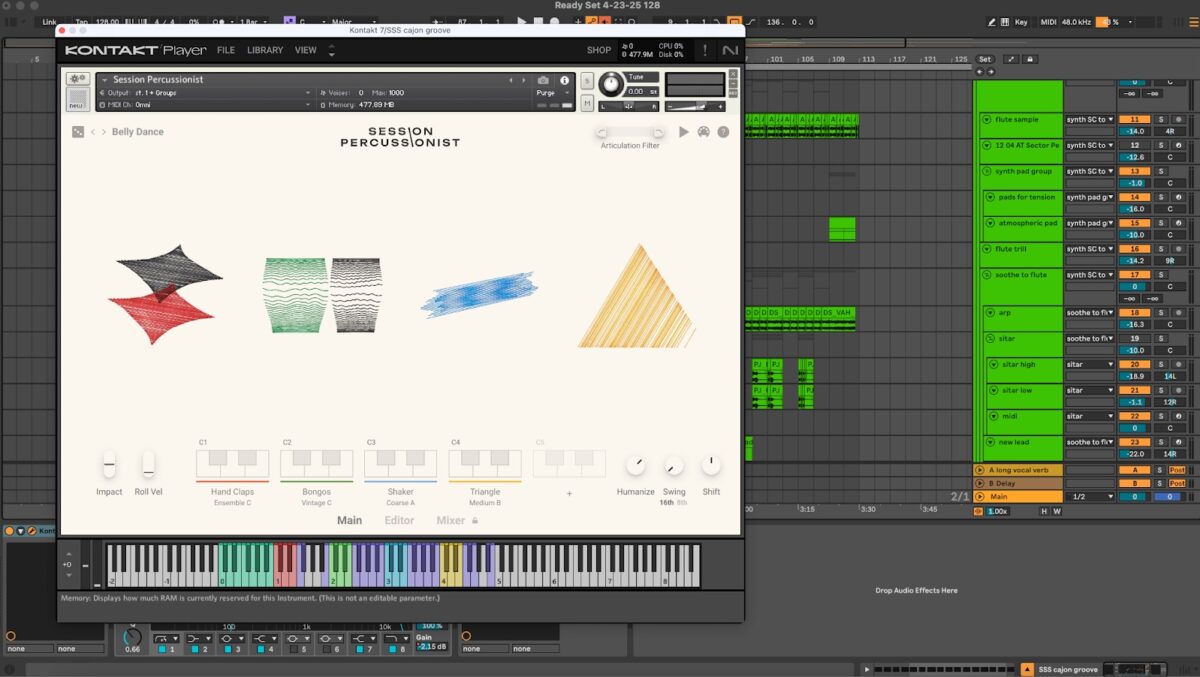
Task: Open the sitar high output routing dropdown
Action: pos(1089,365)
